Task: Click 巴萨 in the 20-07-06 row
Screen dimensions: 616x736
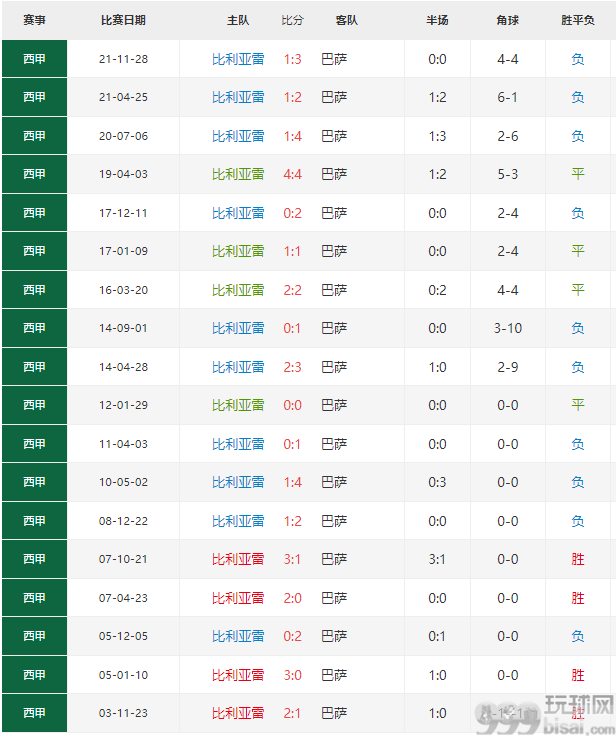Action: pos(334,136)
